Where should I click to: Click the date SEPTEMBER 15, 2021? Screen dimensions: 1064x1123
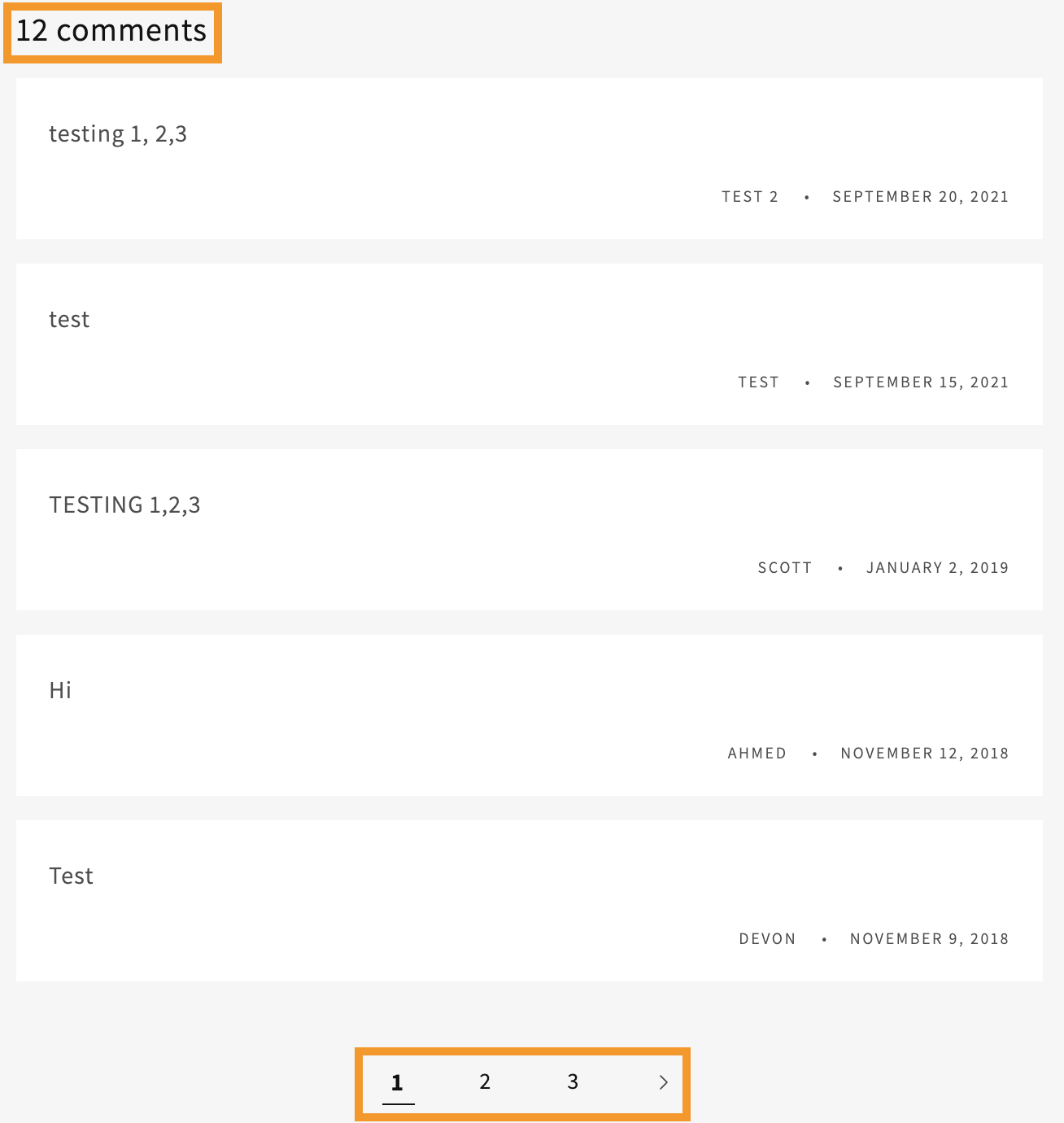[920, 382]
